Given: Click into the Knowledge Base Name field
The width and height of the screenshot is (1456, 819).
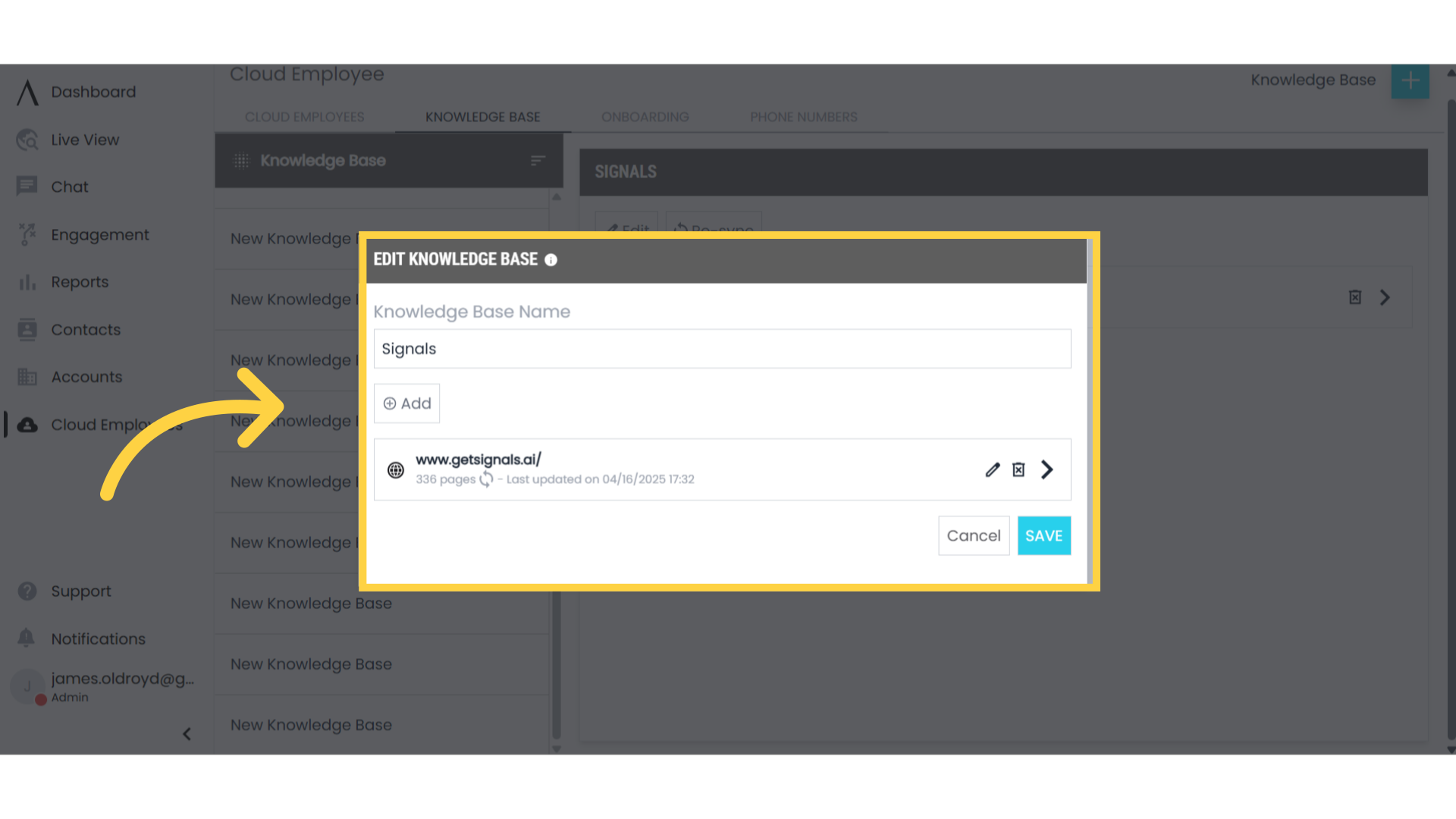Looking at the screenshot, I should 722,349.
